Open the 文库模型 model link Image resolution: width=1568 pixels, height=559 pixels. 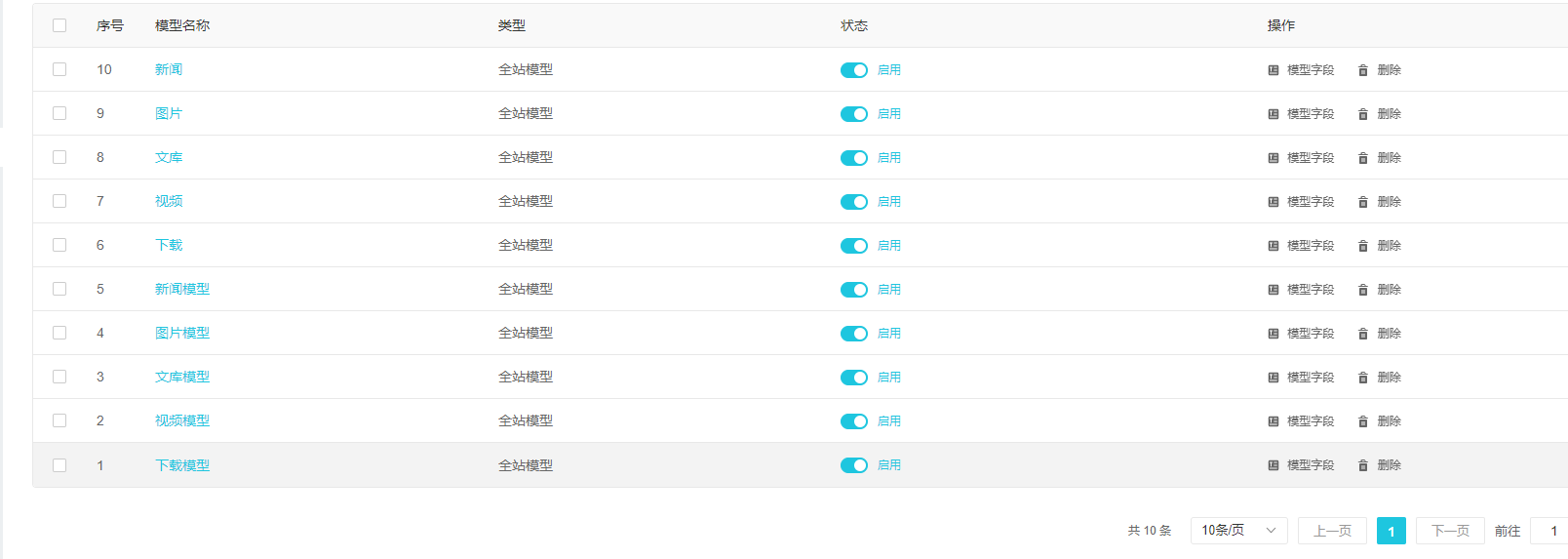tap(182, 377)
